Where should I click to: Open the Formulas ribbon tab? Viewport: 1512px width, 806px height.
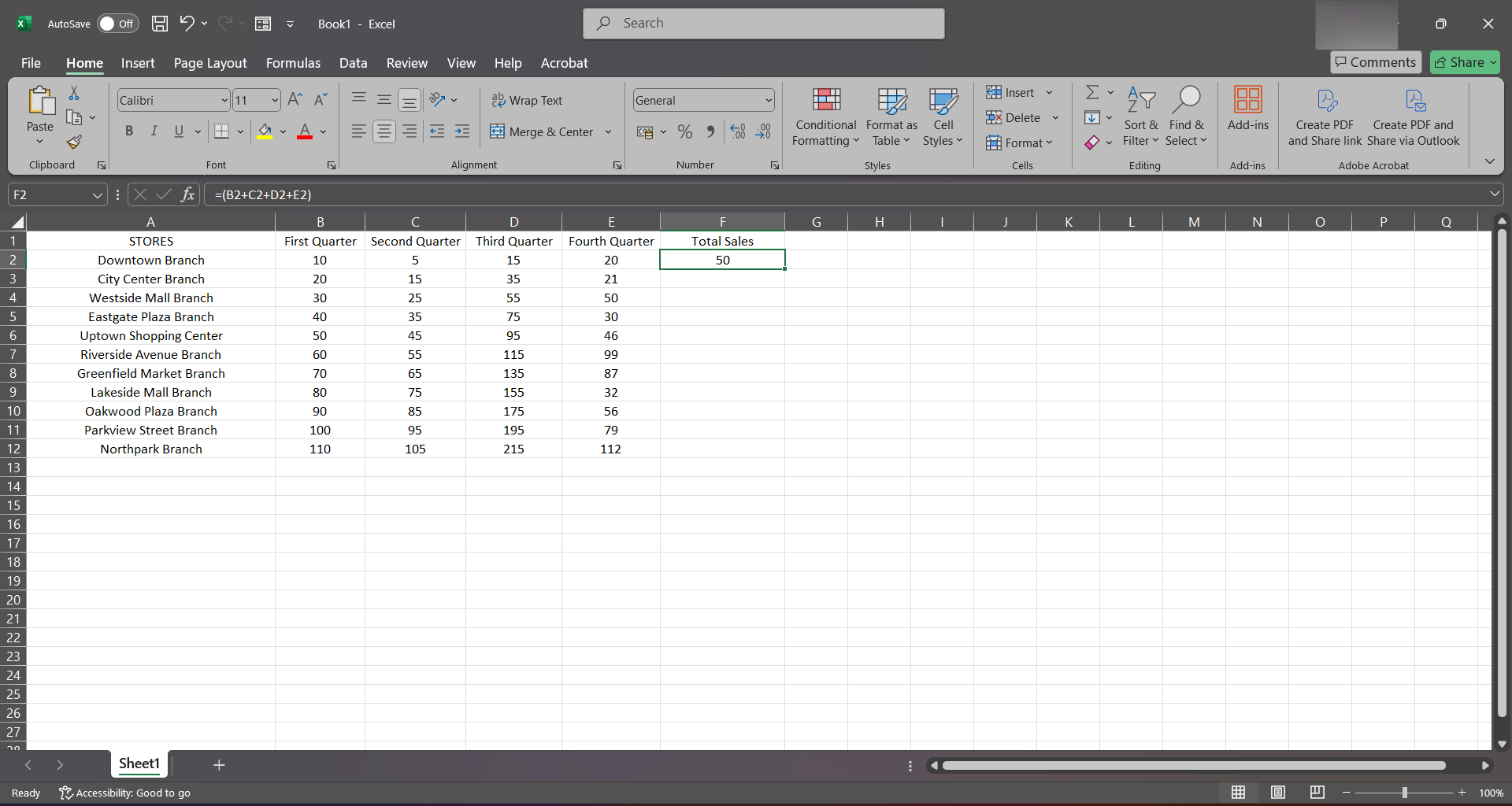tap(293, 63)
